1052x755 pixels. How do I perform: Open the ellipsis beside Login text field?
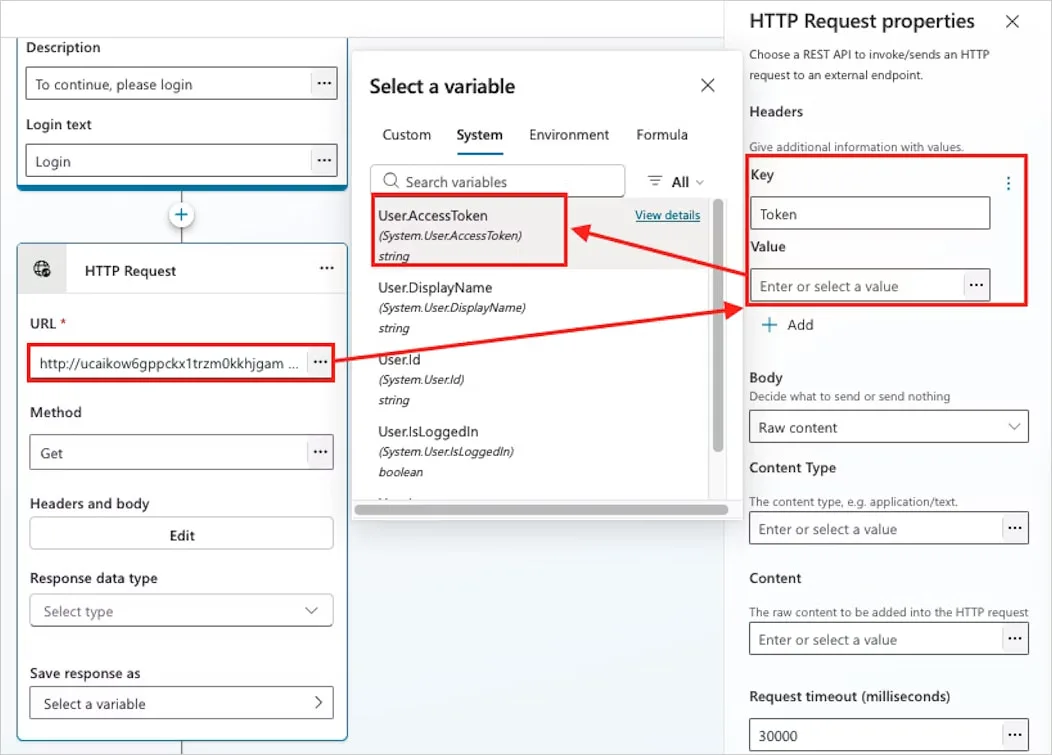pos(323,160)
